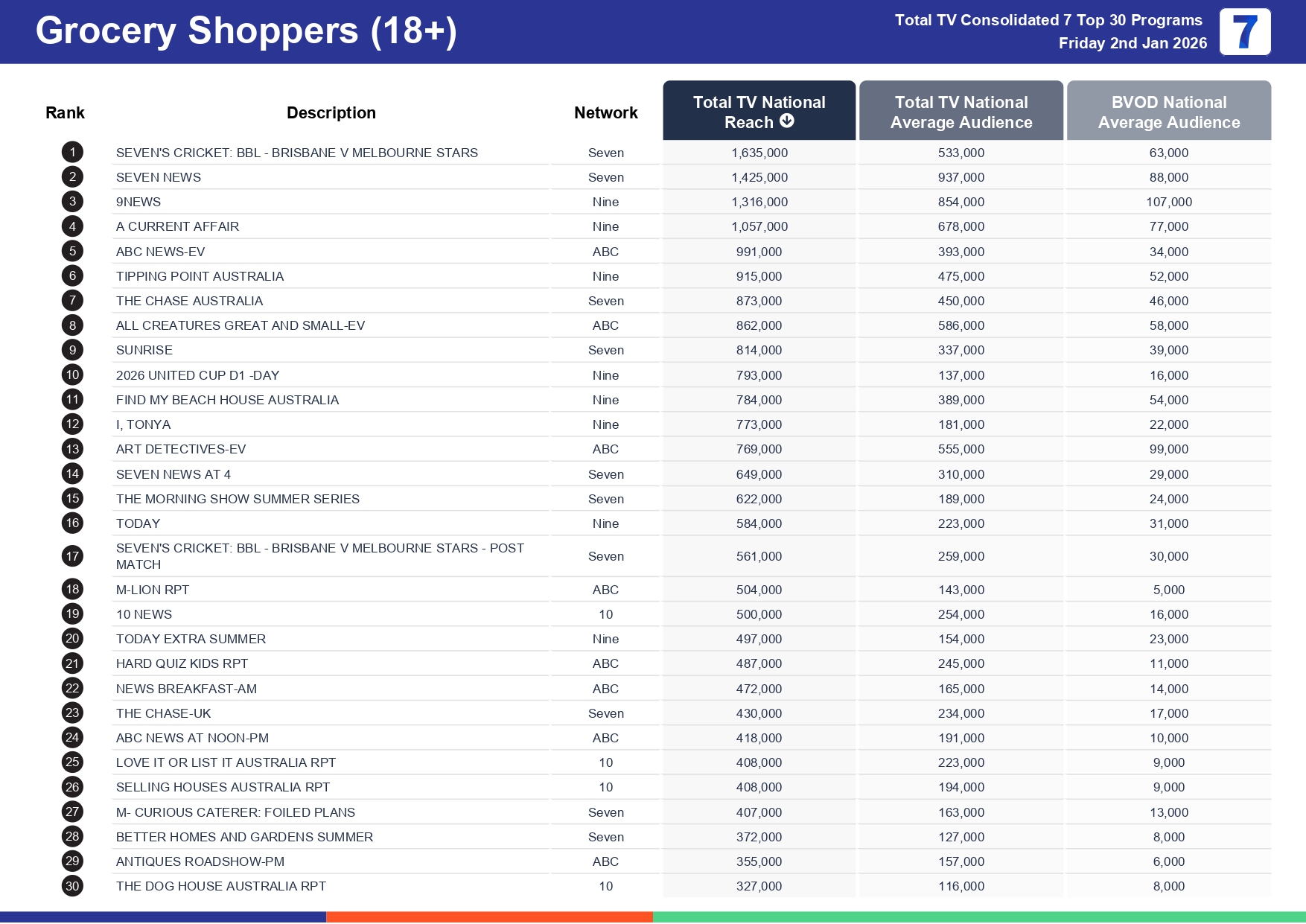Open A CURRENT AFFAIR program row
Viewport: 1306px width, 924px height.
[177, 226]
